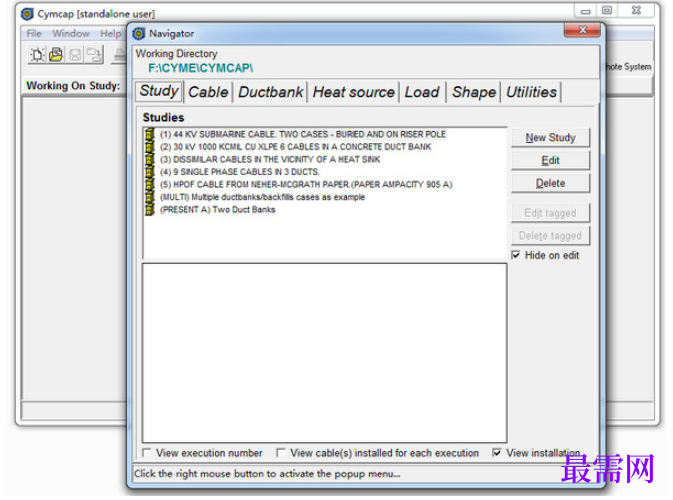Click the icon beside study (5) HPOF CABLE
673x500 pixels.
[149, 184]
